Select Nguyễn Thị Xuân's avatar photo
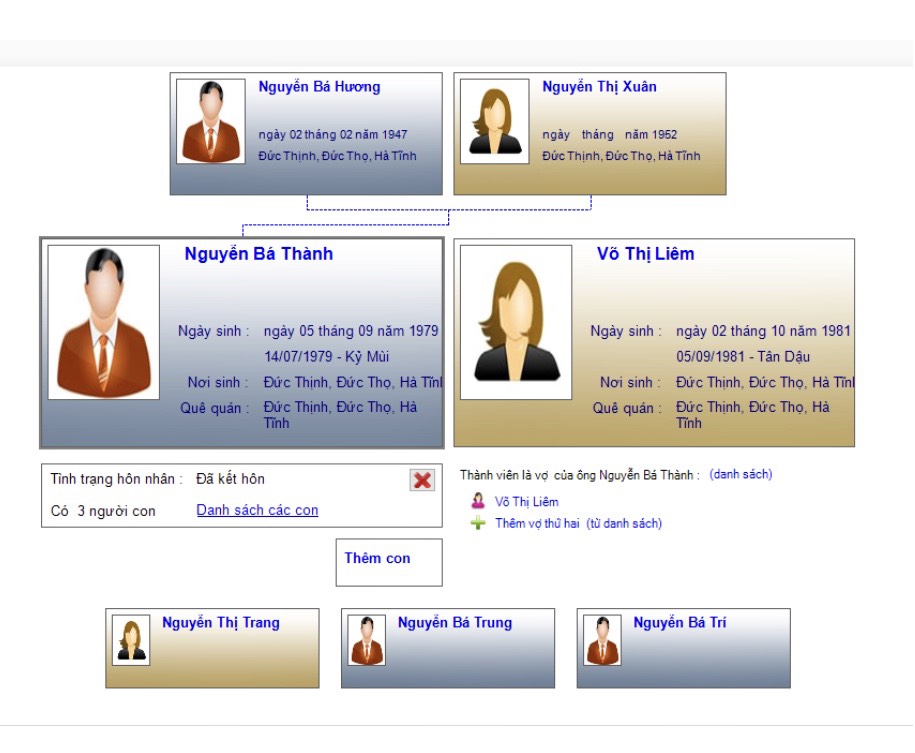This screenshot has width=915, height=753. pyautogui.click(x=495, y=121)
